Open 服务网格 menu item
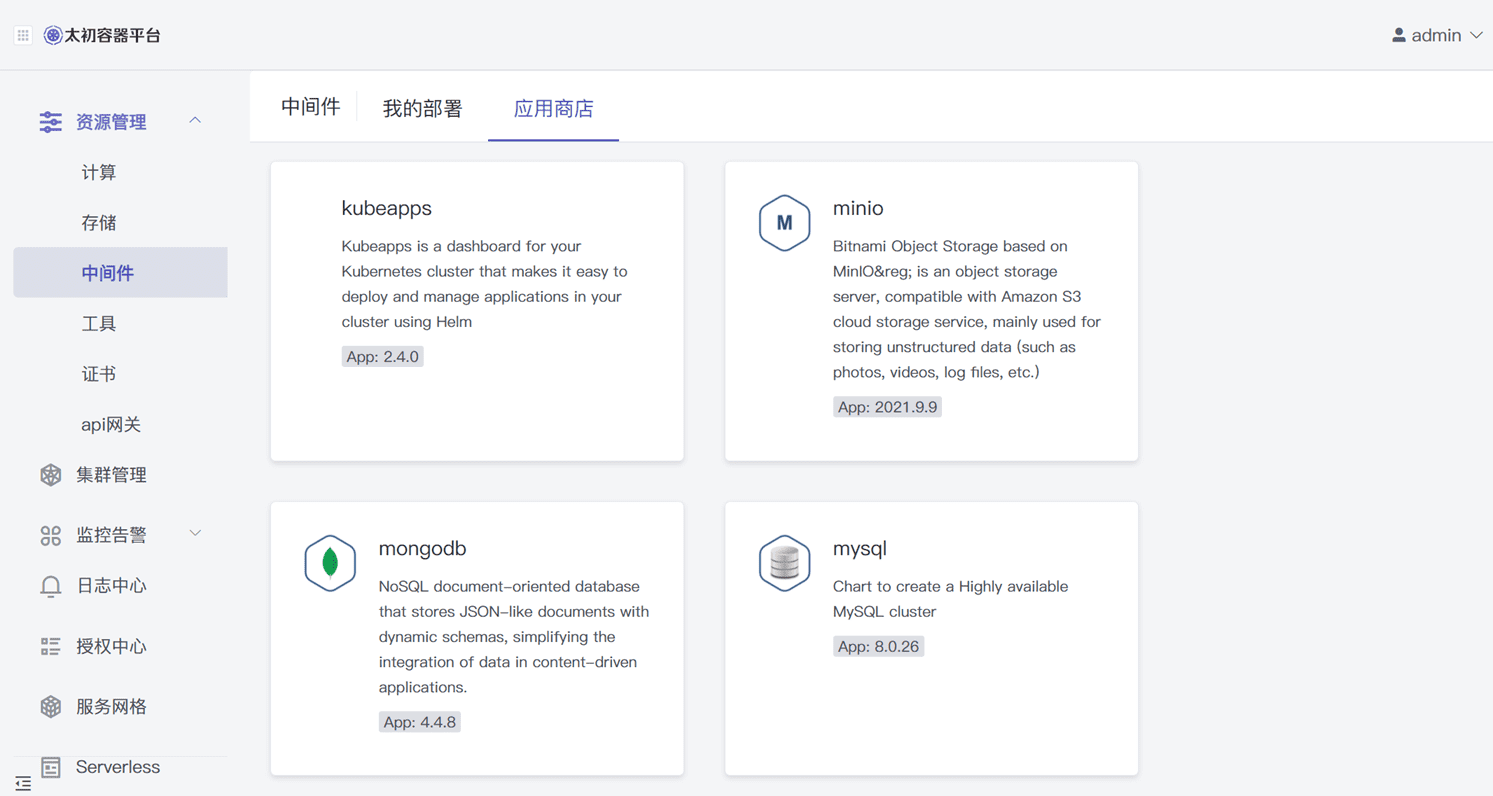 coord(111,707)
